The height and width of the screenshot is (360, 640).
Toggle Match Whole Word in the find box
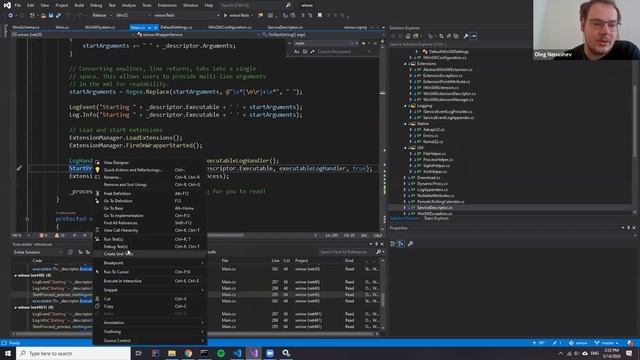(x=305, y=52)
